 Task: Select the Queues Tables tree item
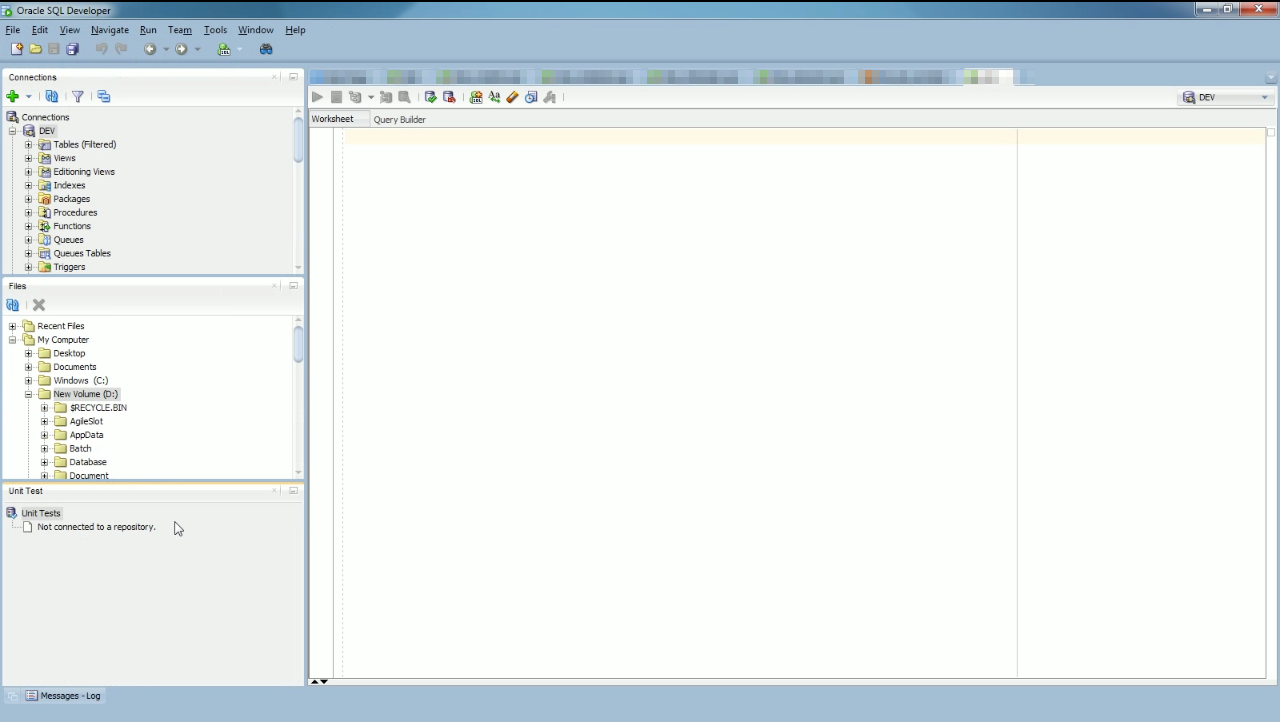tap(82, 254)
